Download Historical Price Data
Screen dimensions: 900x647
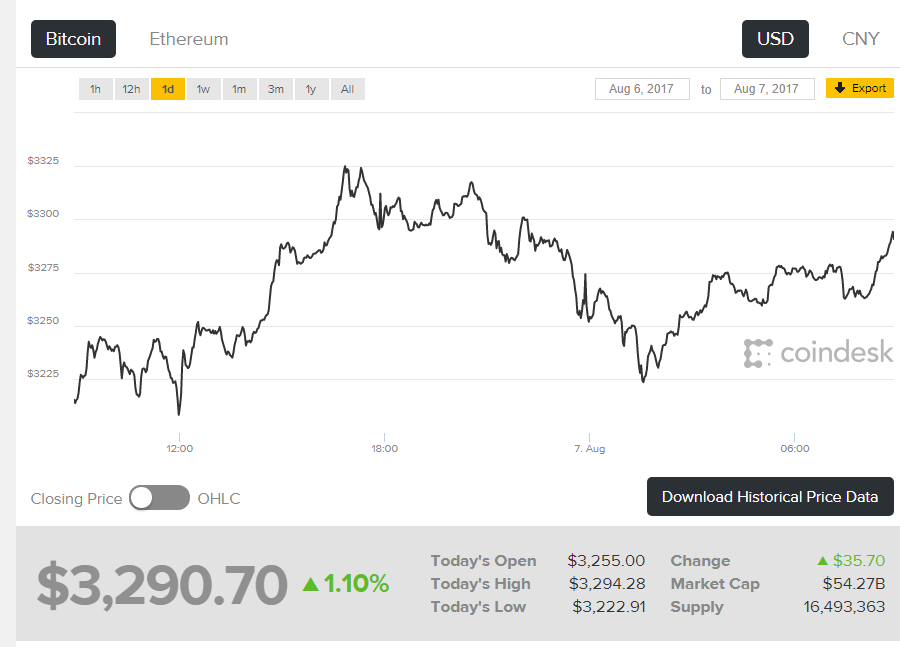click(x=770, y=497)
